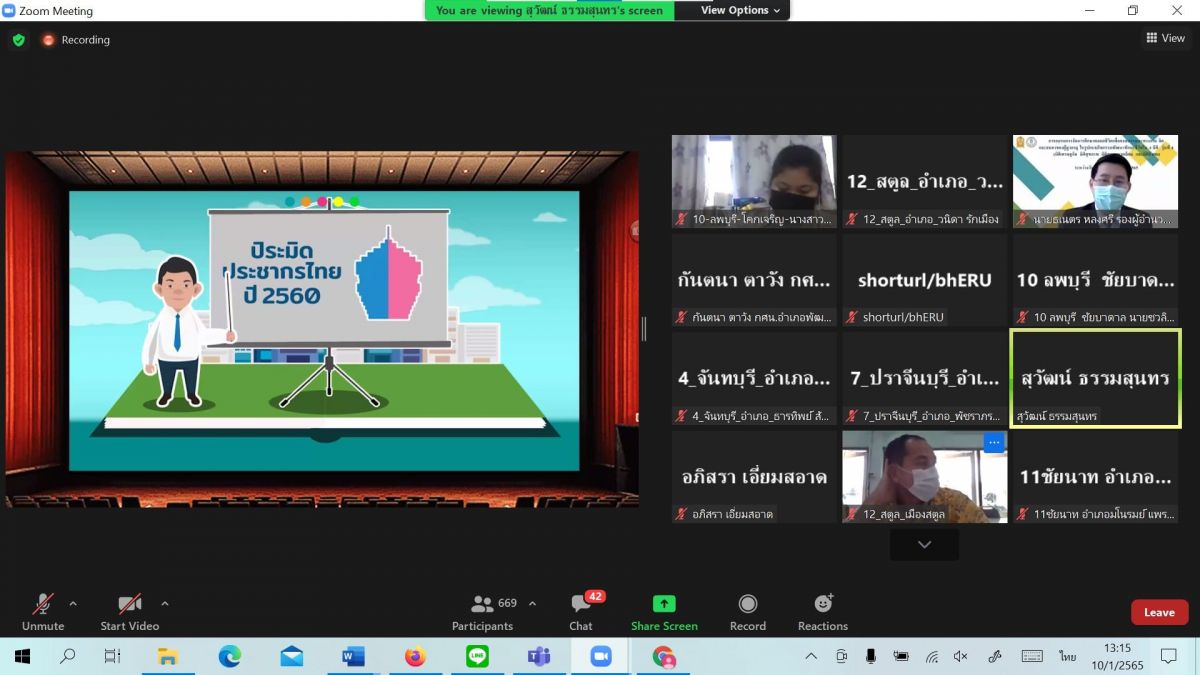The image size is (1200, 675).
Task: Leave the meeting
Action: point(1159,612)
